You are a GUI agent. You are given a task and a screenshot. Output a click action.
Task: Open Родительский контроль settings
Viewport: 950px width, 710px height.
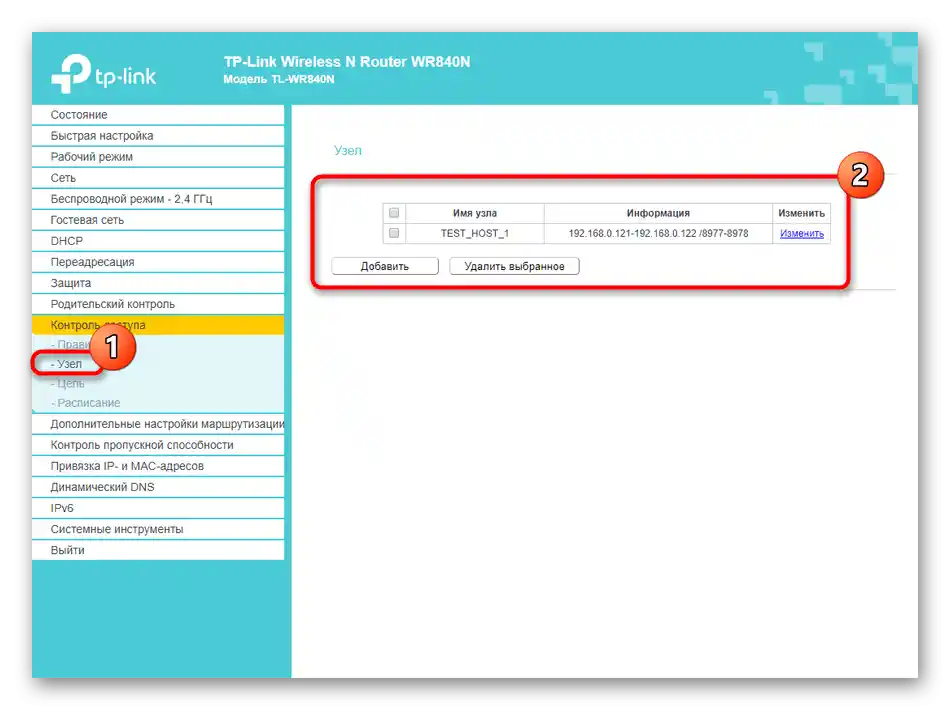[158, 304]
